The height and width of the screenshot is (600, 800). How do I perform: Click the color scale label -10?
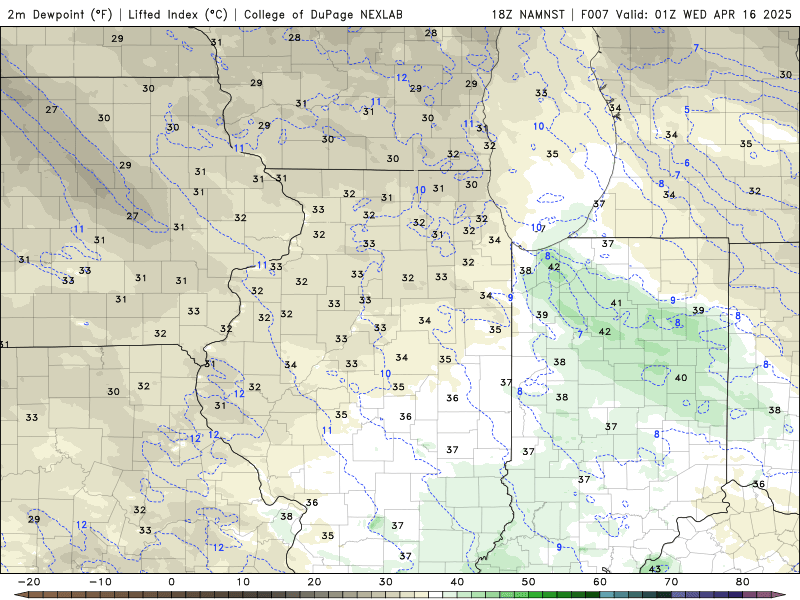click(x=100, y=582)
